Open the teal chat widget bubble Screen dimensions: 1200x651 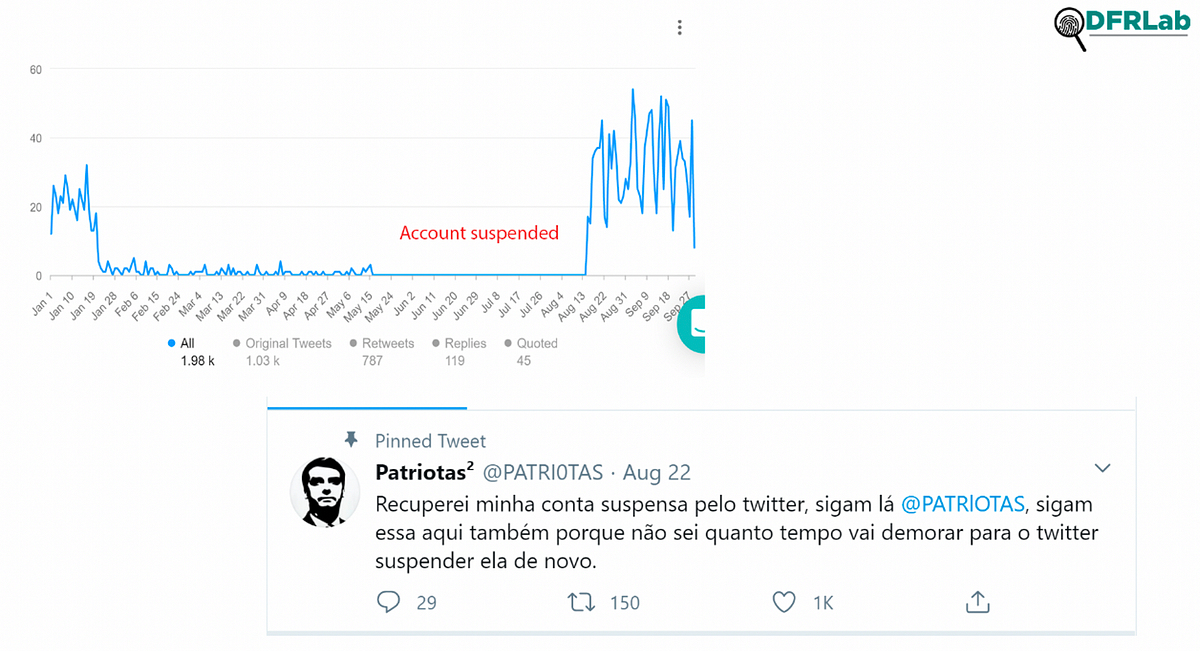coord(692,326)
